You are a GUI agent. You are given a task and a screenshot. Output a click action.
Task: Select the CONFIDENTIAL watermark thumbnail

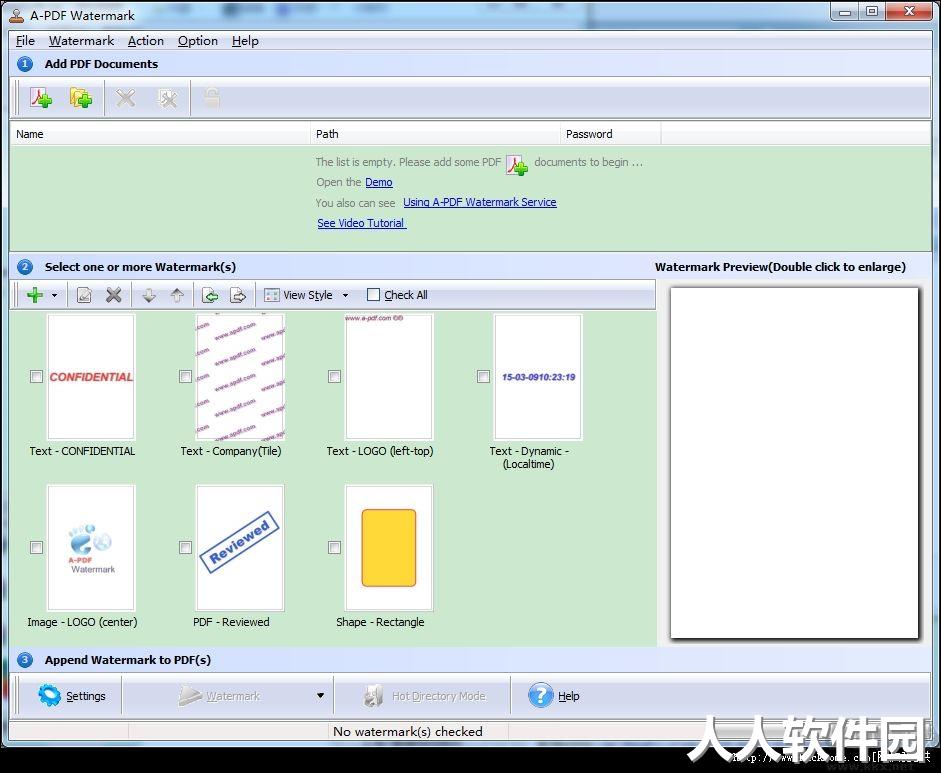pos(91,377)
